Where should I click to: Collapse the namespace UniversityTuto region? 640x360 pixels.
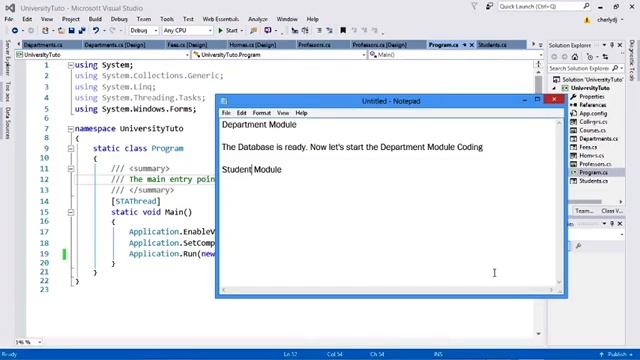click(x=71, y=129)
